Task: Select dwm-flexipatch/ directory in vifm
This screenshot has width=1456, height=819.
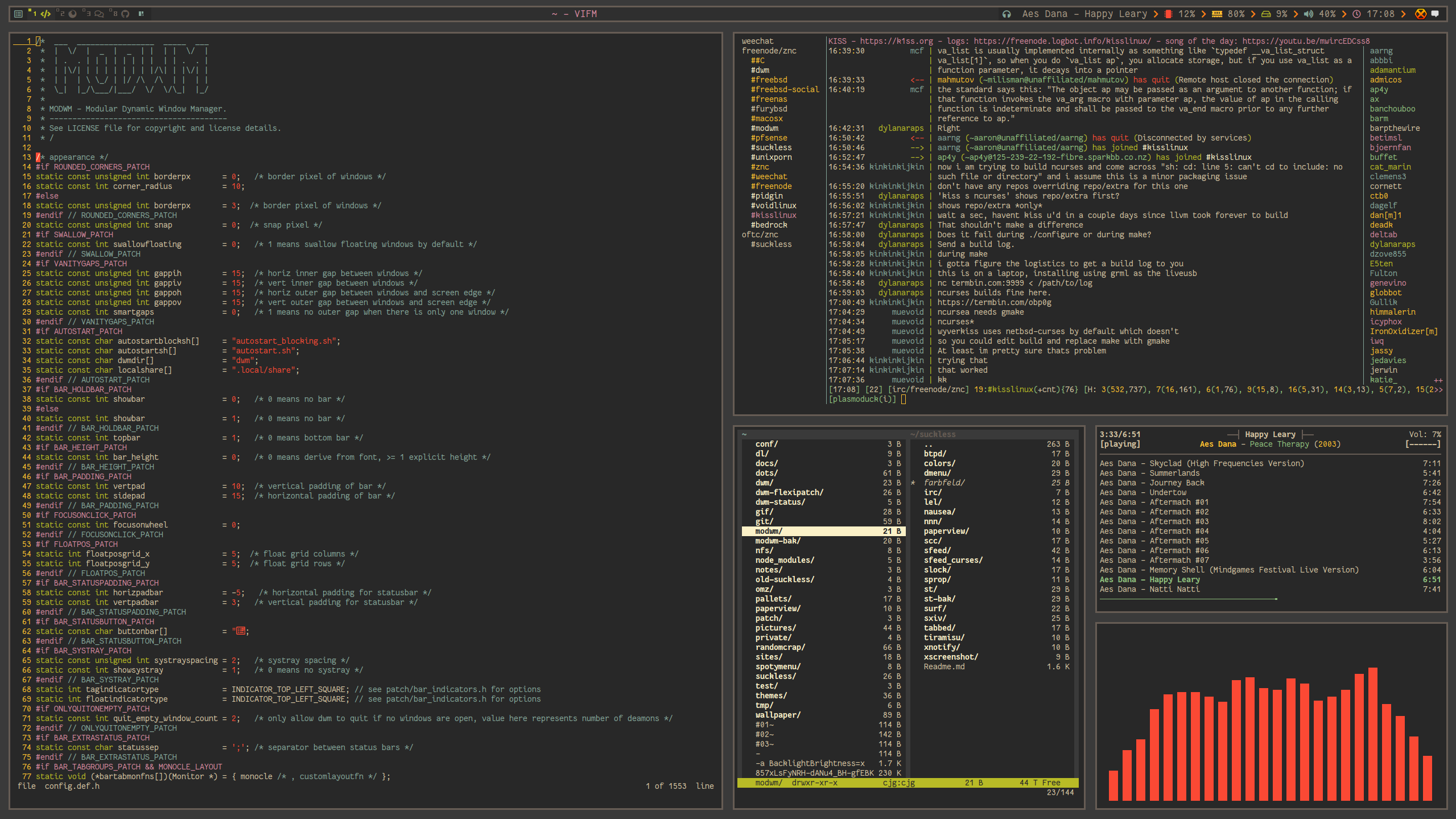Action: tap(789, 492)
